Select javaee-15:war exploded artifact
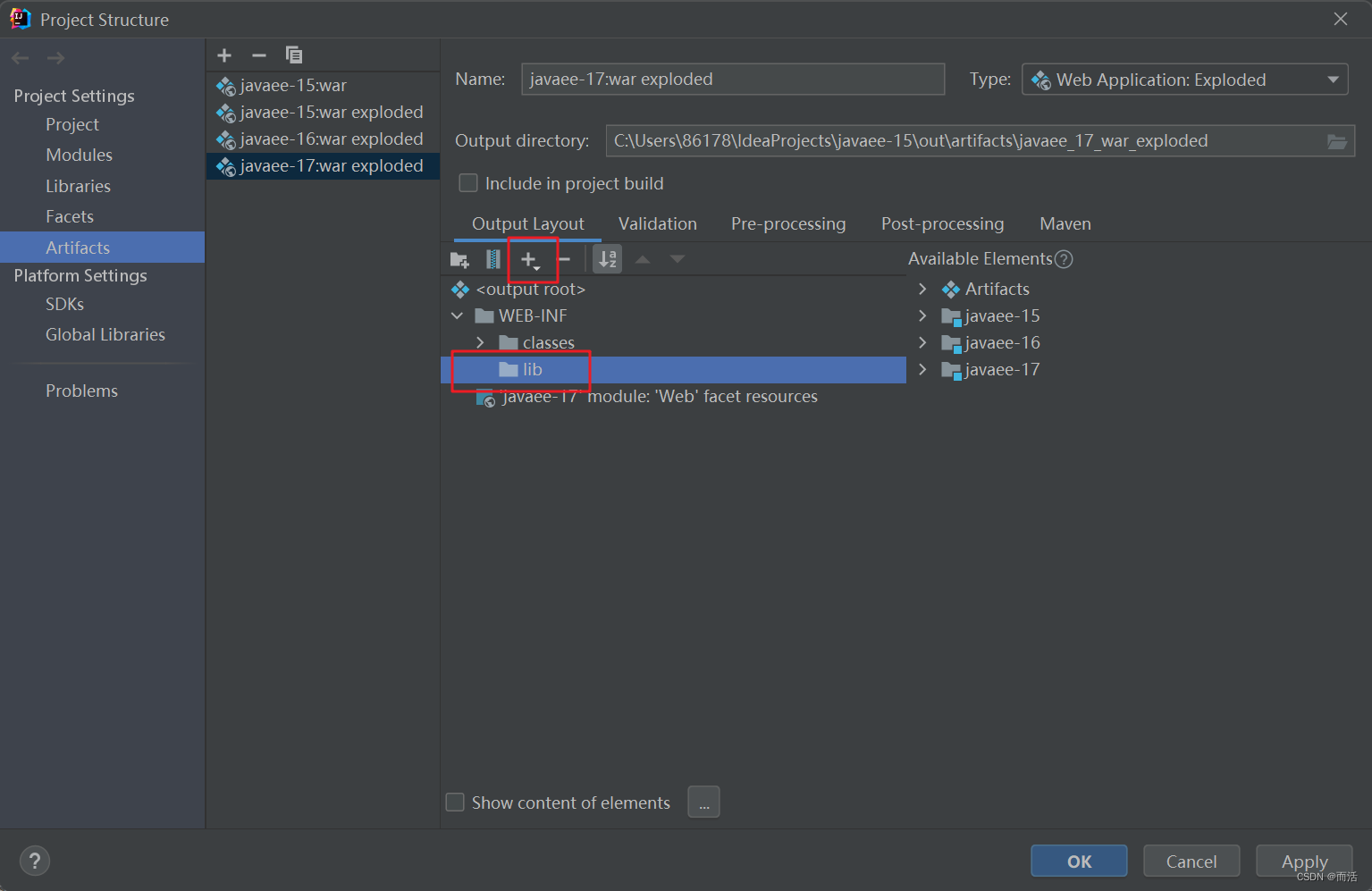Screen dimensions: 1372x891 pyautogui.click(x=323, y=113)
